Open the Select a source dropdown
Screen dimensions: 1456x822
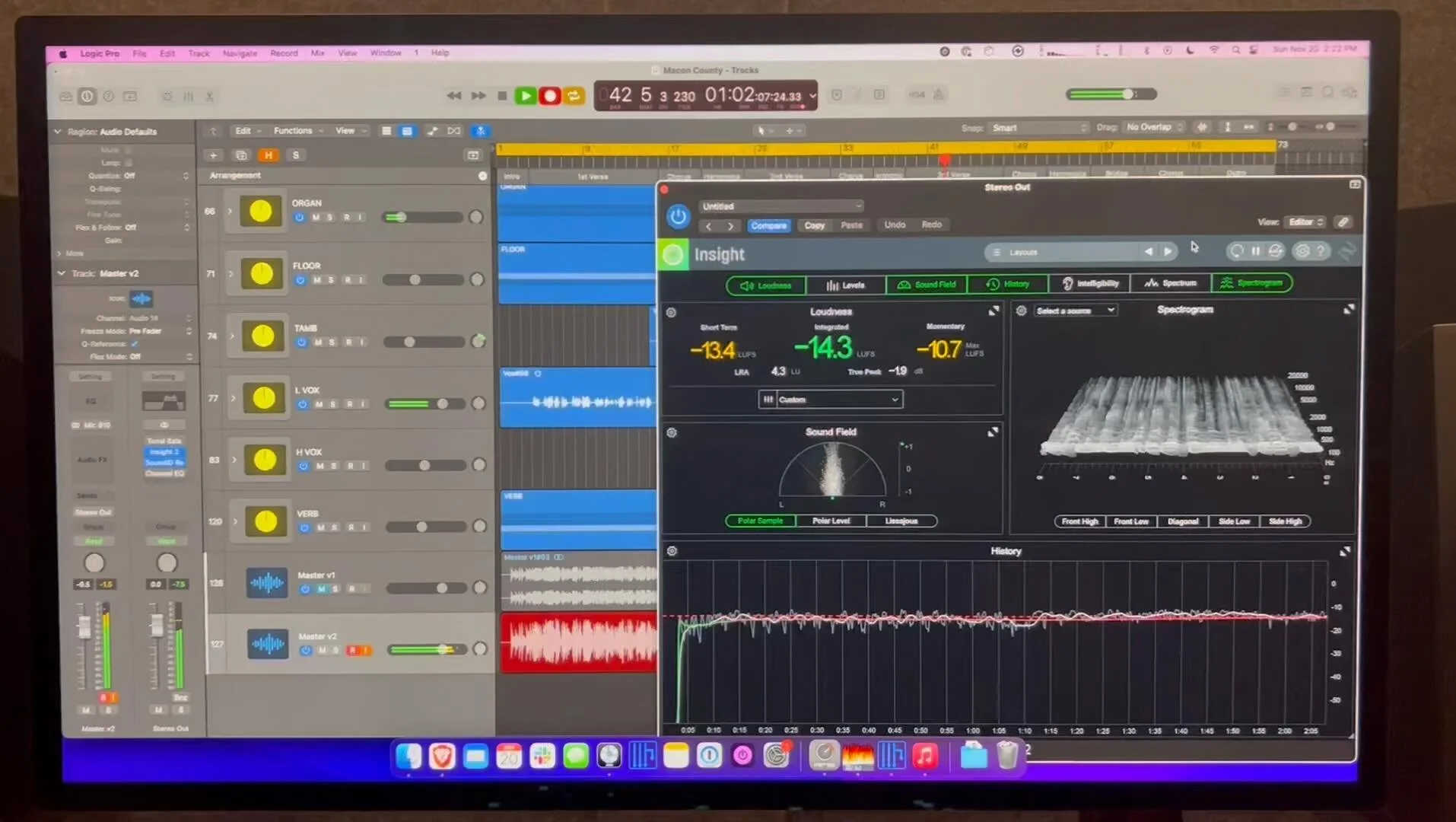tap(1075, 311)
